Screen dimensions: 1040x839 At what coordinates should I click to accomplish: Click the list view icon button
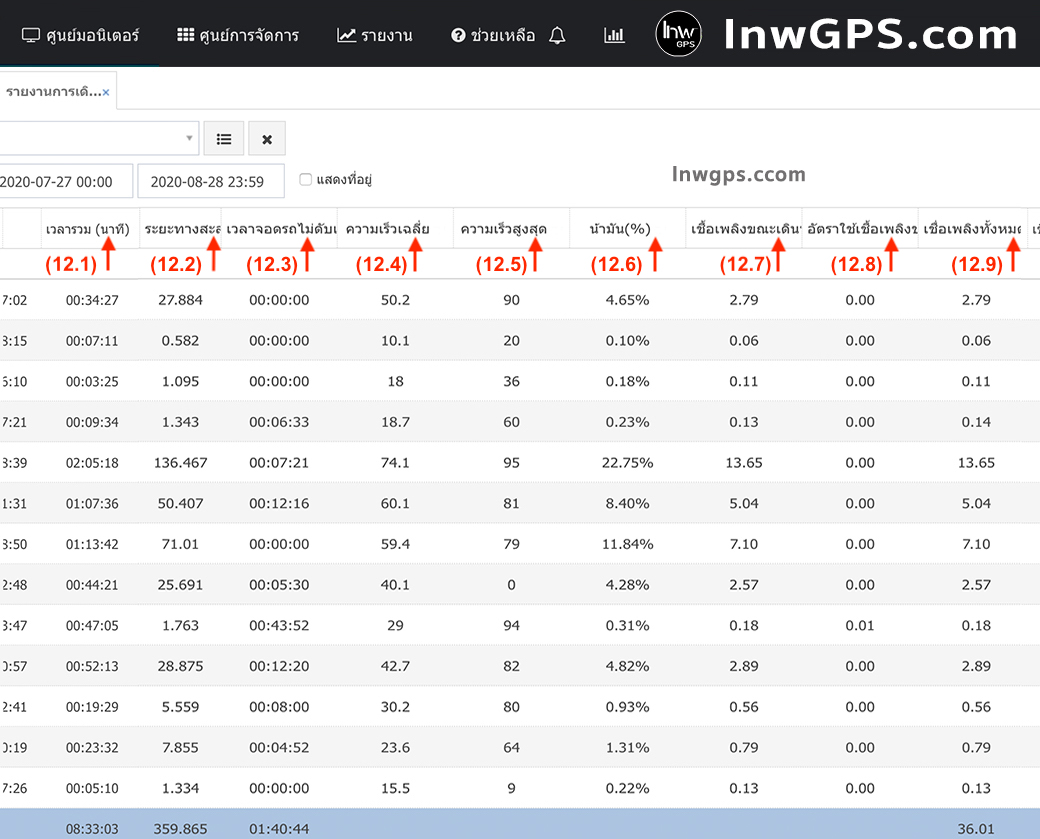pos(224,139)
